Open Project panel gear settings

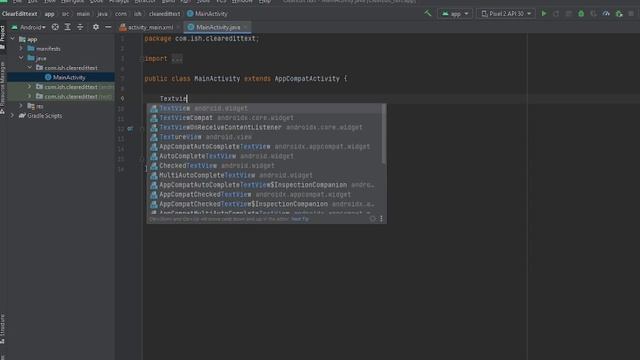[96, 27]
